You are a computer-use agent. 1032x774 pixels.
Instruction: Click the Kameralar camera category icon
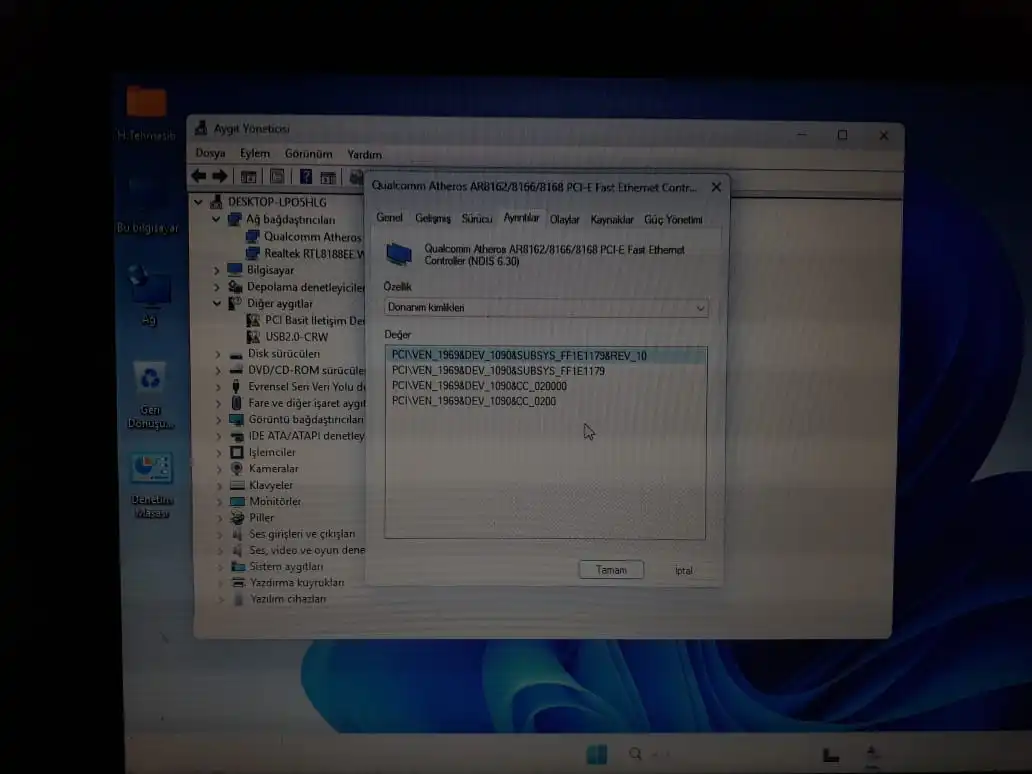[x=237, y=468]
